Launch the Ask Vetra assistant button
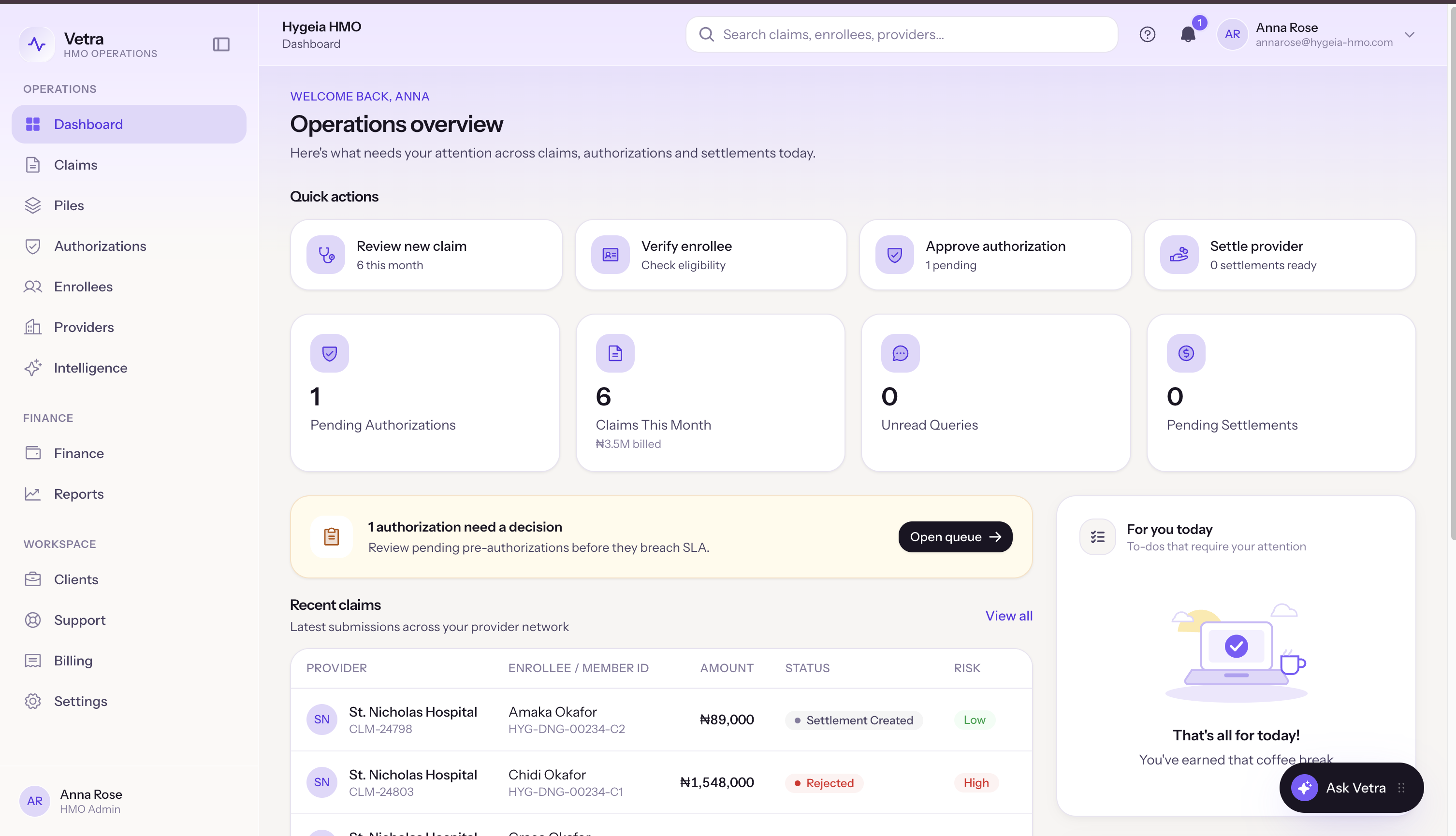The width and height of the screenshot is (1456, 836). coord(1351,788)
